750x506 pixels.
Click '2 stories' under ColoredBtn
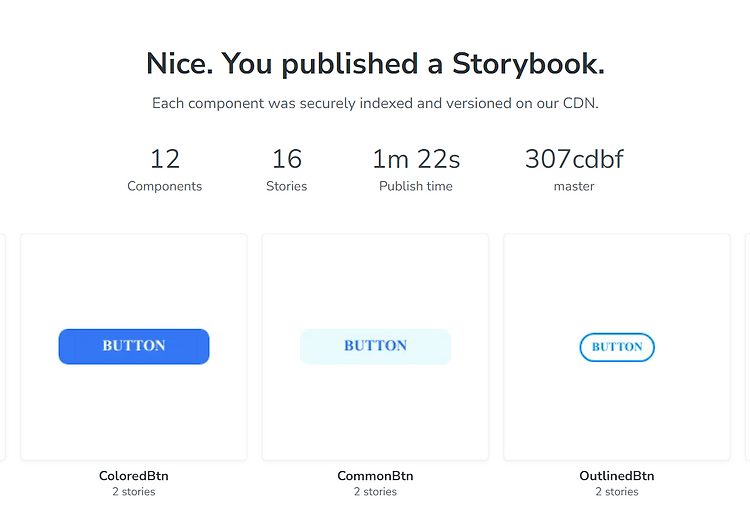[134, 492]
